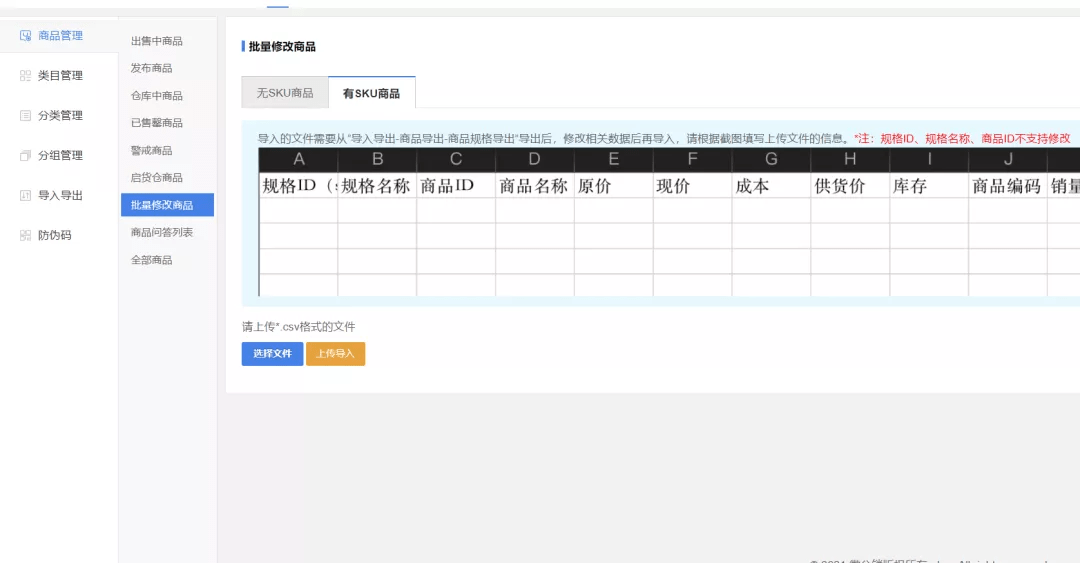Click the 分组管理 stack icon
This screenshot has width=1080, height=563.
tap(25, 156)
